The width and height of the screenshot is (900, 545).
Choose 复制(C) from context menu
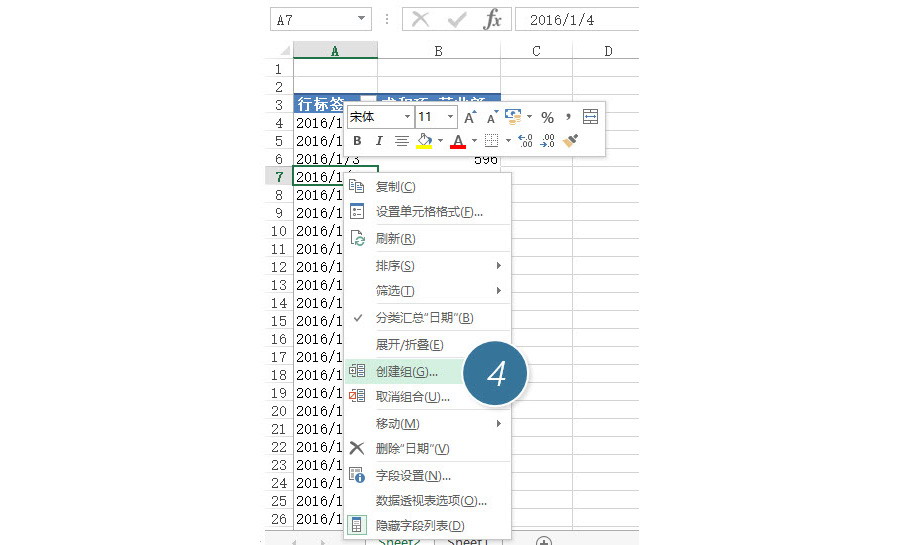tap(428, 186)
